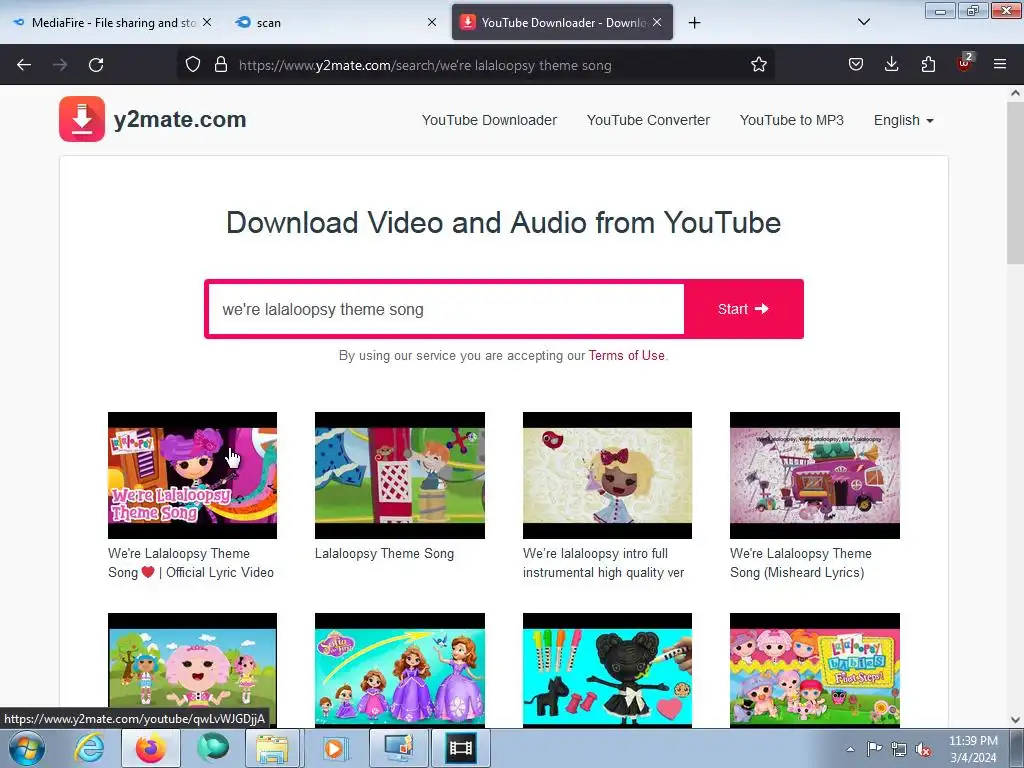Reload the y2mate page
Screen dimensions: 1024x768
96,65
